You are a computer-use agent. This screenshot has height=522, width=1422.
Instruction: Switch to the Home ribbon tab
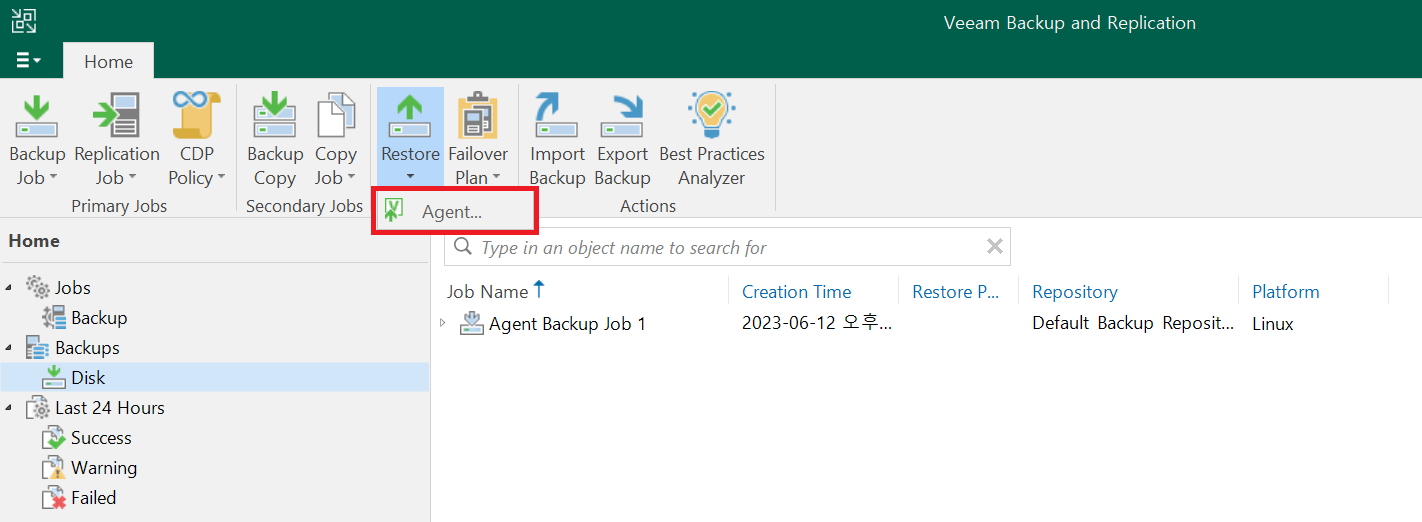tap(108, 61)
